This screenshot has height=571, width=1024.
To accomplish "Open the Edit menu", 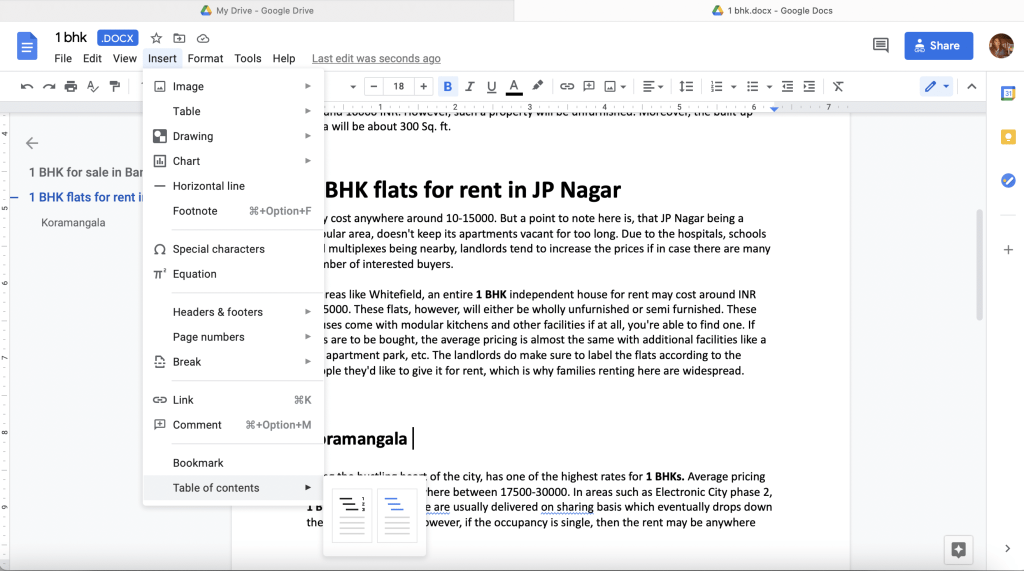I will 92,58.
